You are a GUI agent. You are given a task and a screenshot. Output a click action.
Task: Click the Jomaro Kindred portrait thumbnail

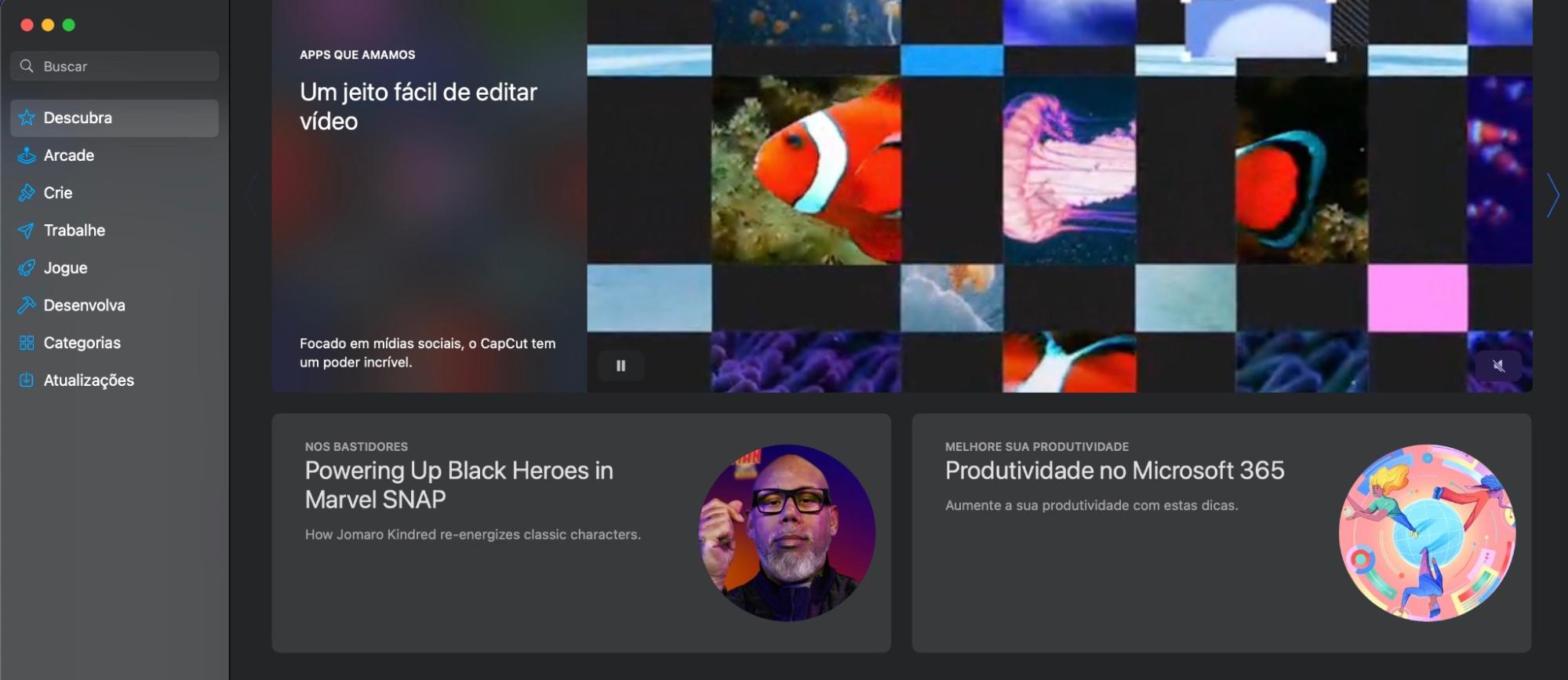(787, 533)
